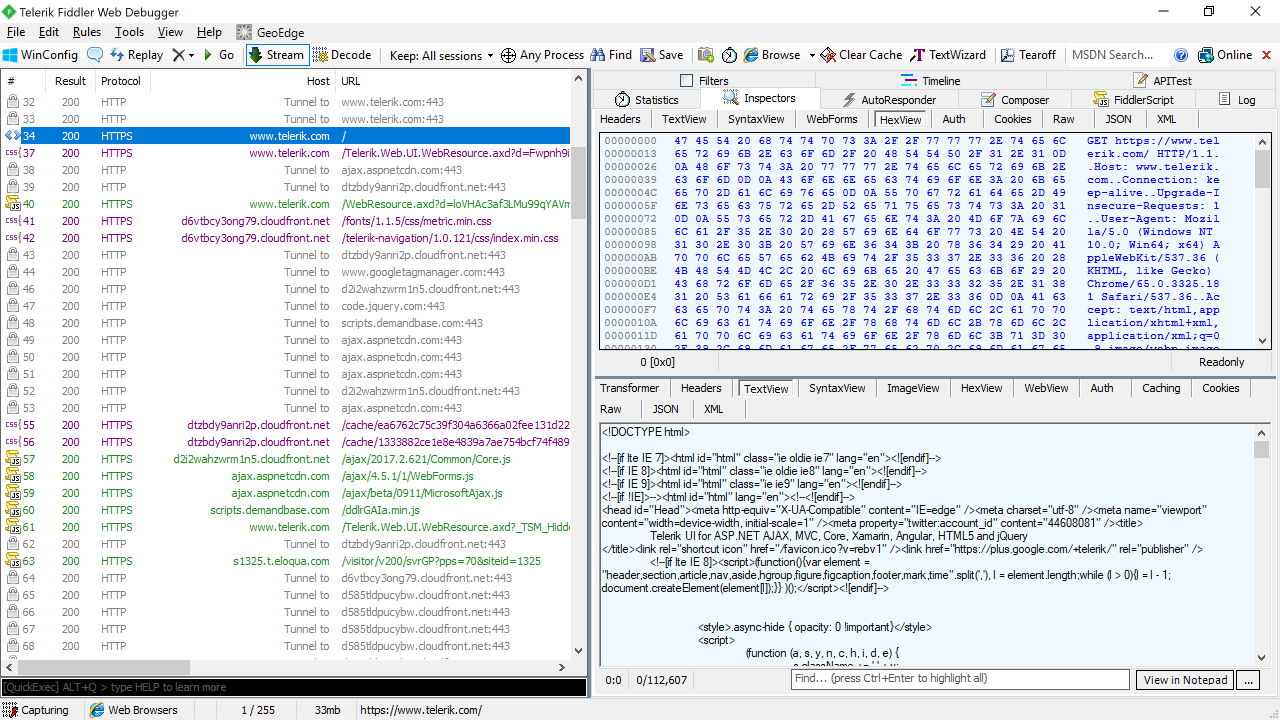Click the timer clock icon in toolbar
This screenshot has width=1280, height=720.
pos(730,55)
